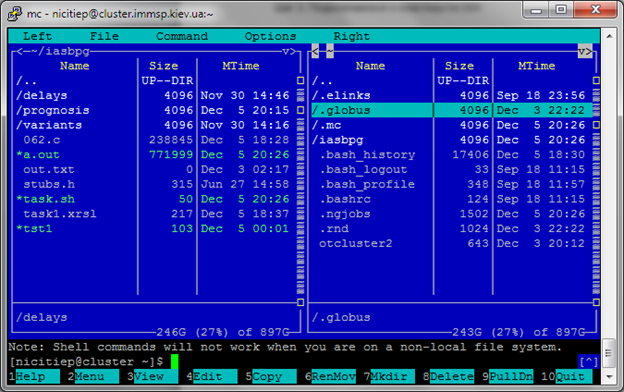Click the 2Menu function key button
The height and width of the screenshot is (392, 624).
point(93,376)
